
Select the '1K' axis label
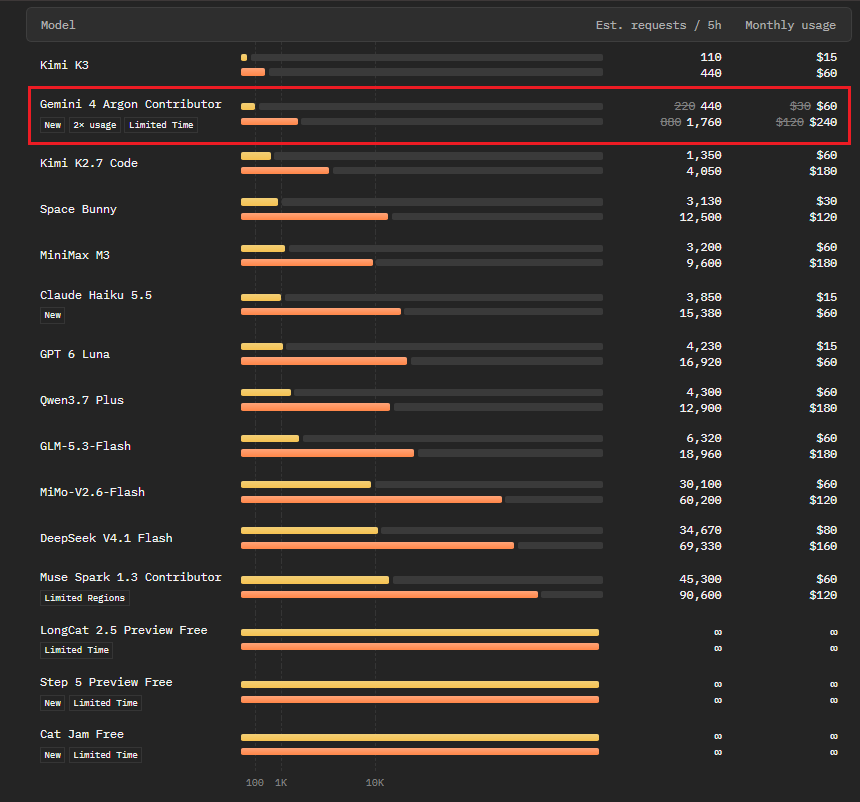[281, 783]
